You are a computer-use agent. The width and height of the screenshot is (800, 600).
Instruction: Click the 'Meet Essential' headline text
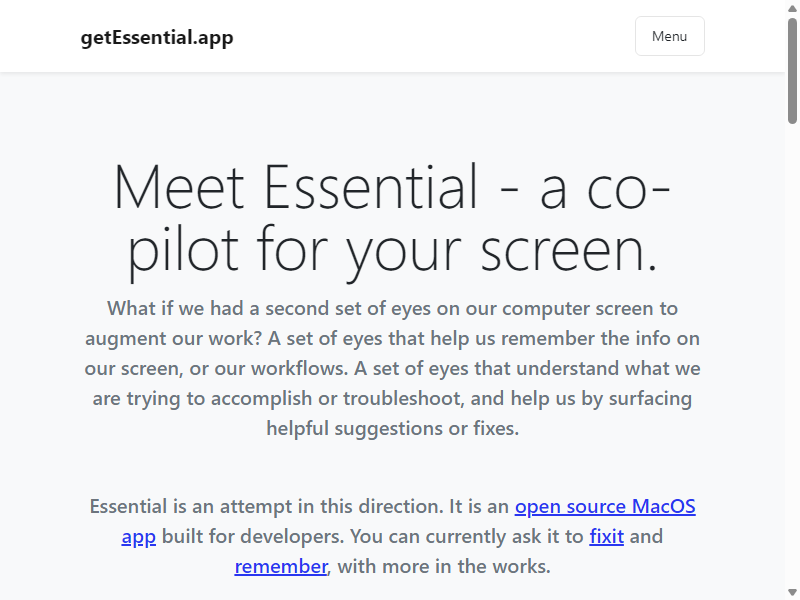(295, 187)
